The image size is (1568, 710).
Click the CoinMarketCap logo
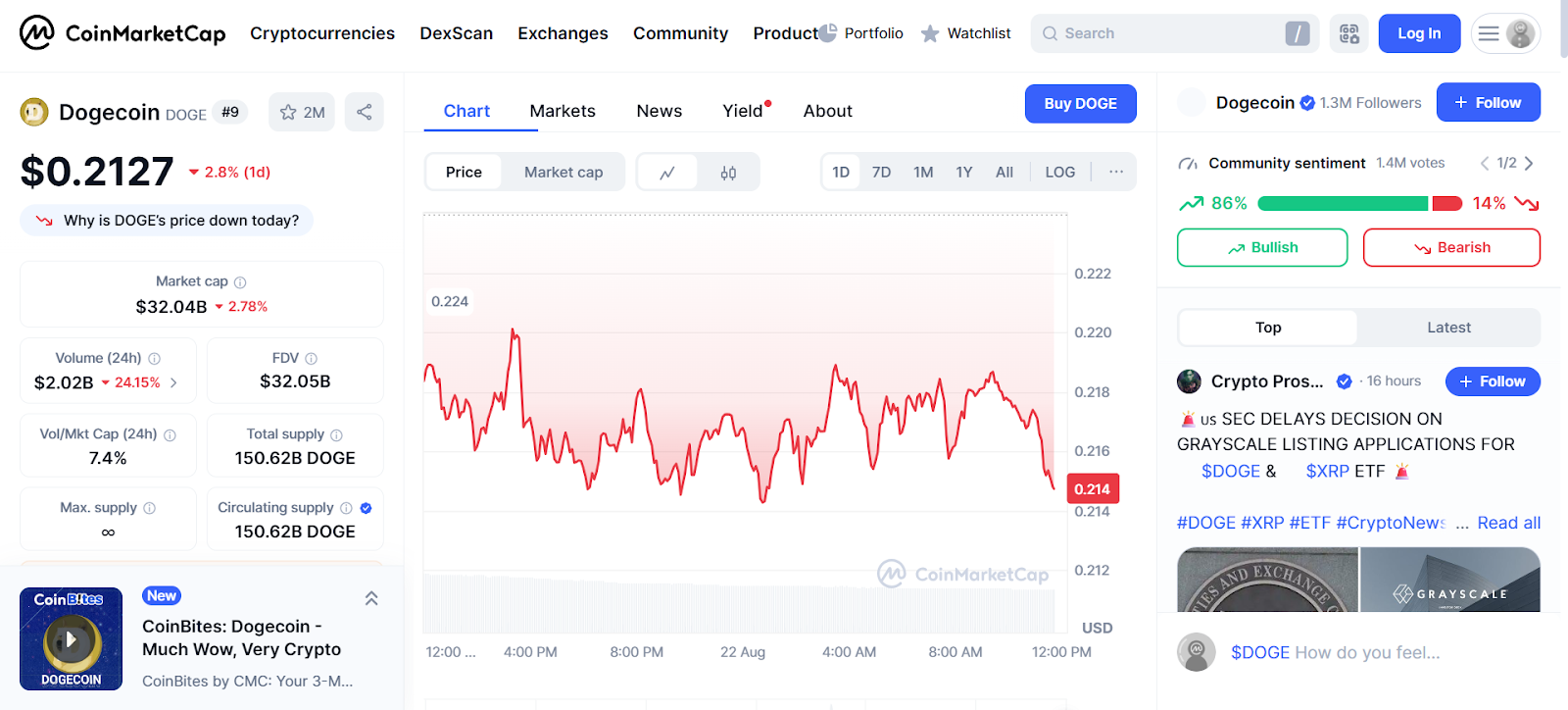pos(122,33)
